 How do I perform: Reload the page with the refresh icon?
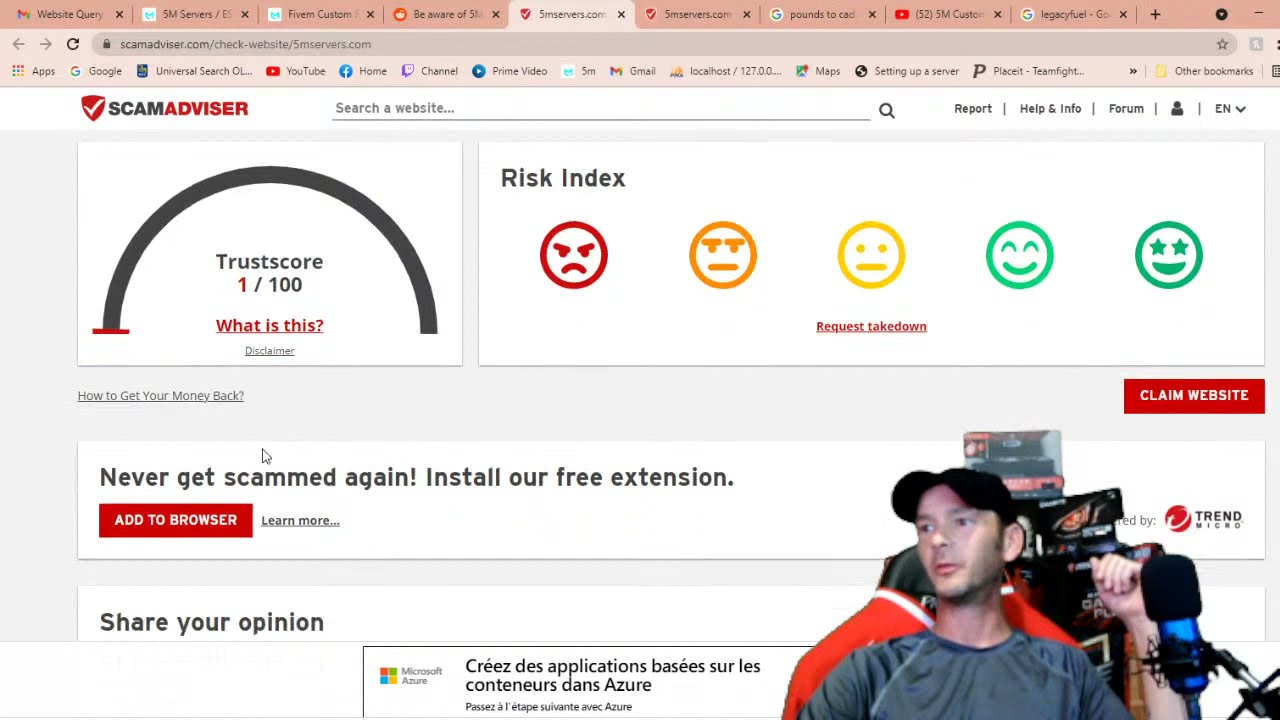(x=73, y=44)
